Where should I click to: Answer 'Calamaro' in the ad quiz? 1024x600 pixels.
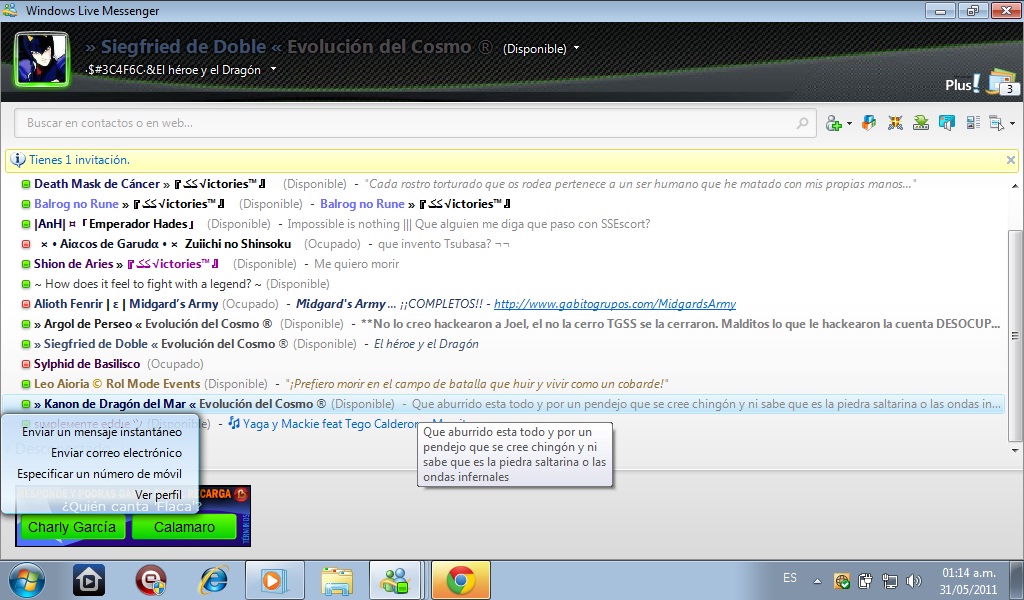point(184,527)
